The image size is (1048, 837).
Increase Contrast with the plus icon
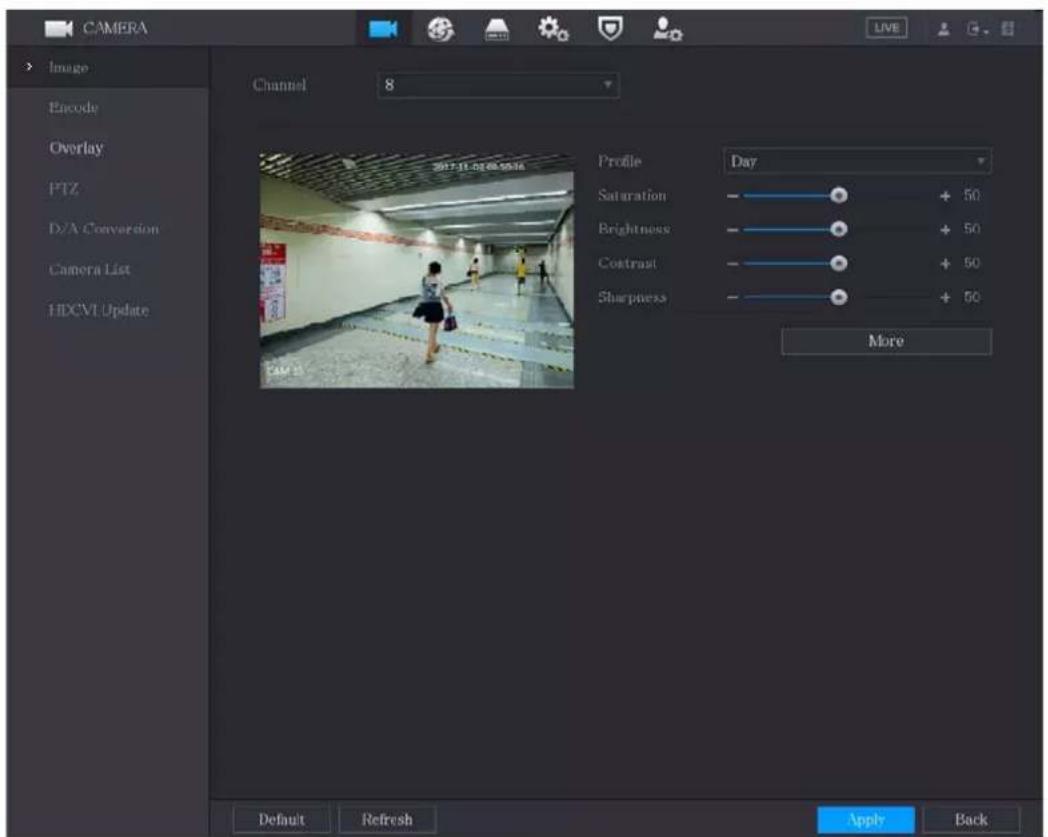pyautogui.click(x=944, y=264)
